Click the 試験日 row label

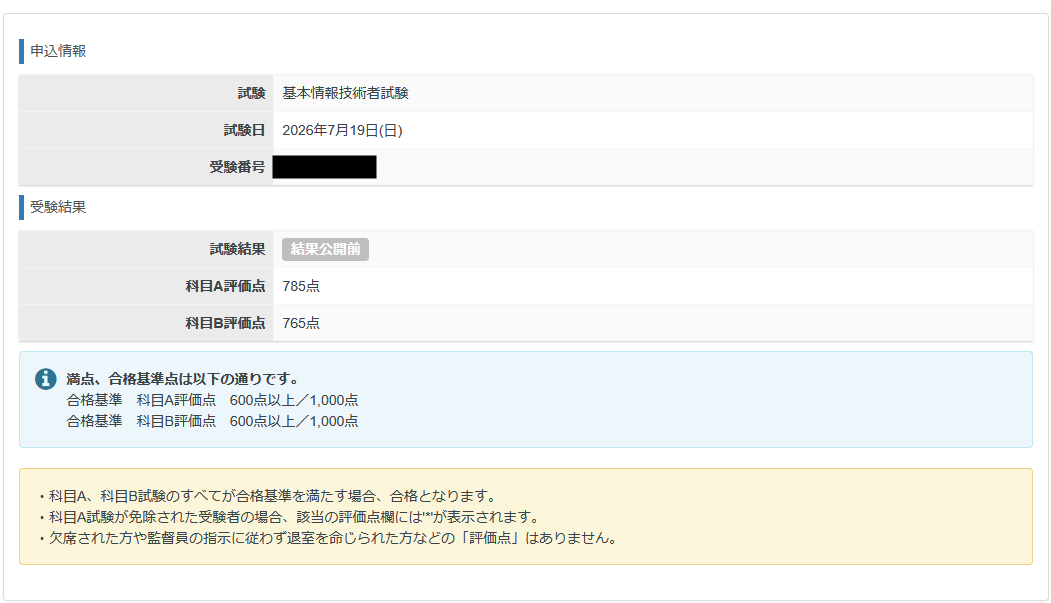(244, 130)
